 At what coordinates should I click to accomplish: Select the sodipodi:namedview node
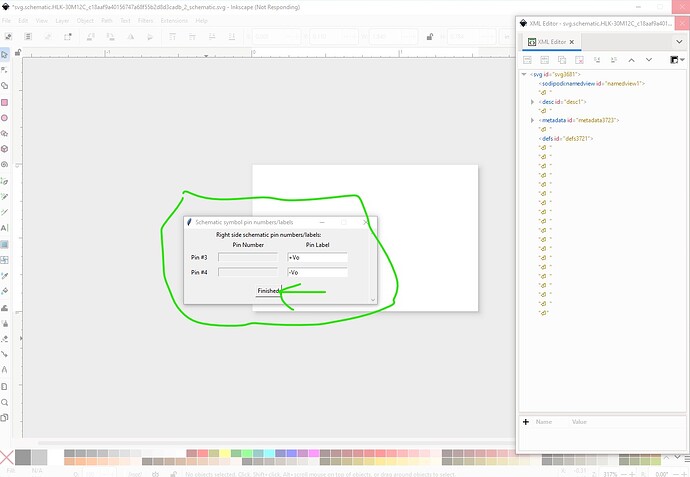point(591,83)
